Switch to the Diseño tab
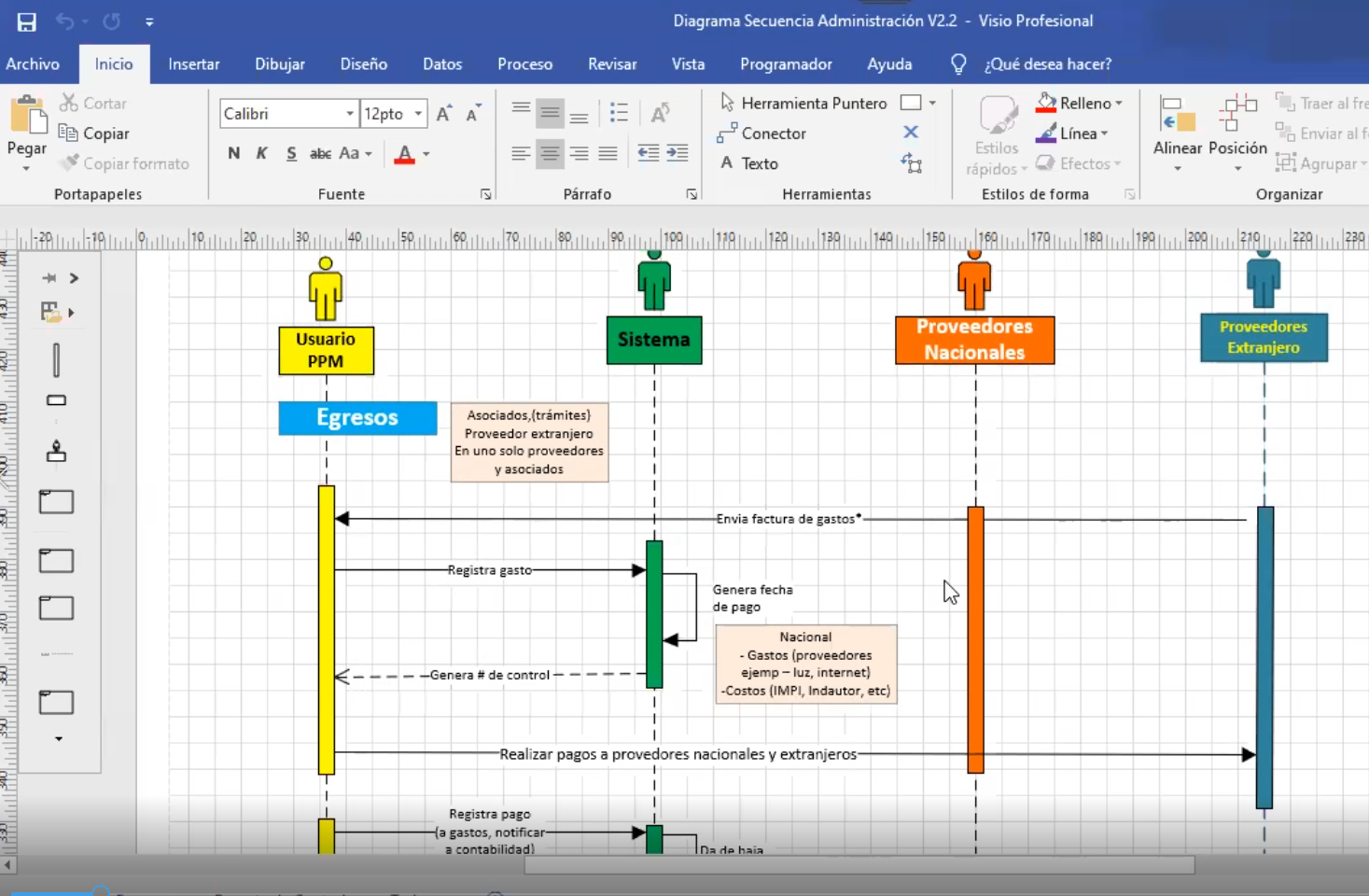The height and width of the screenshot is (896, 1369). coord(363,64)
